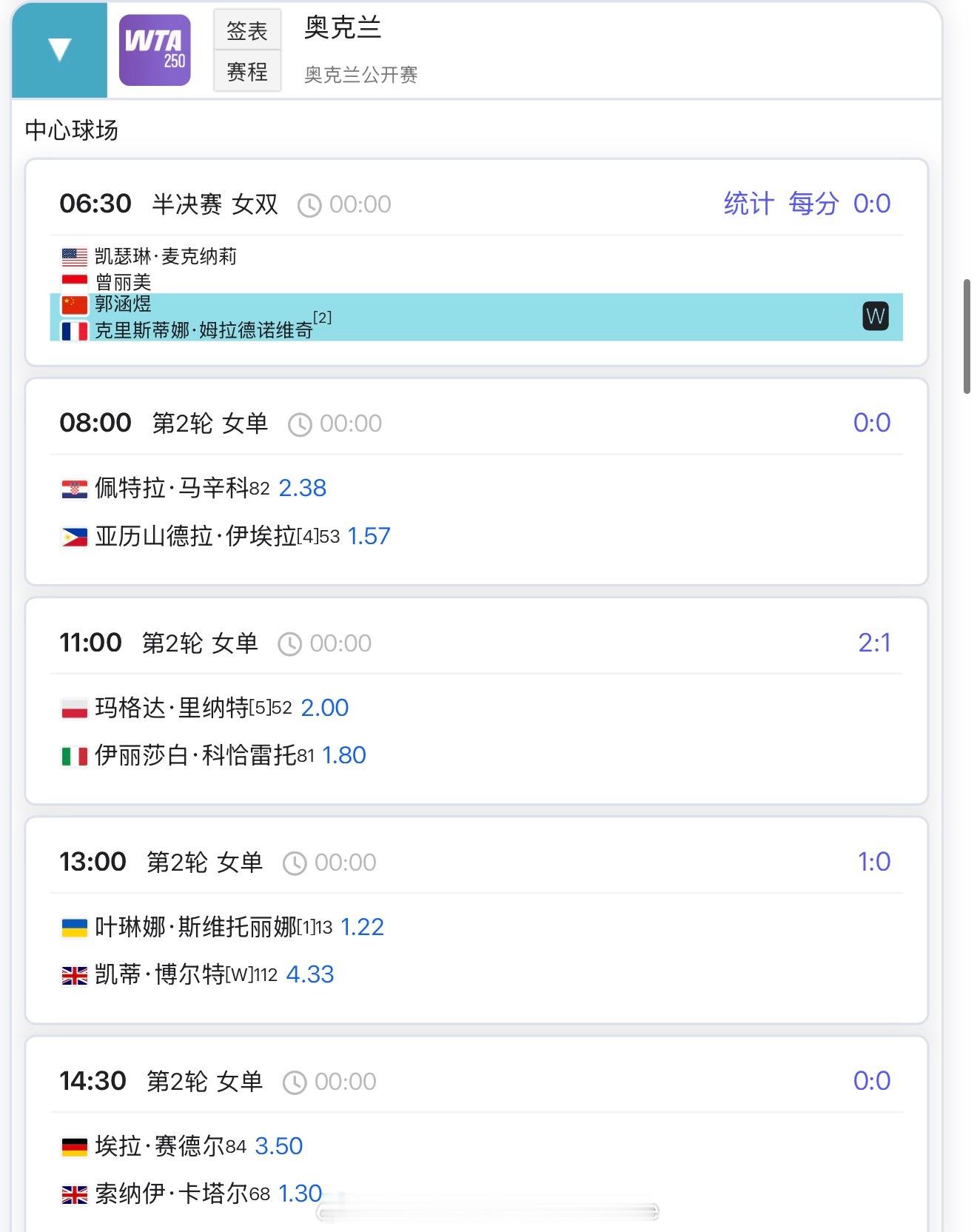This screenshot has width=977, height=1232.
Task: Click the China flag next to 郭涵煜
Action: [74, 304]
